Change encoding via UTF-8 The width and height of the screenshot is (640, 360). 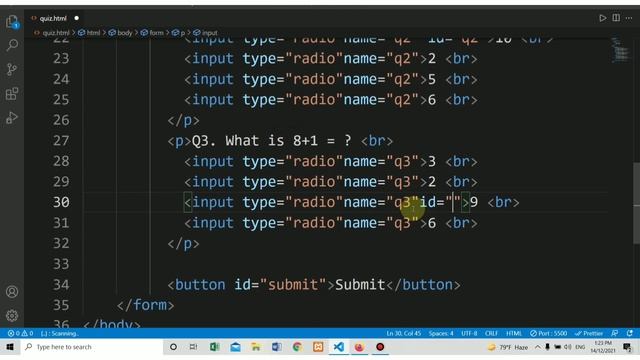point(469,333)
